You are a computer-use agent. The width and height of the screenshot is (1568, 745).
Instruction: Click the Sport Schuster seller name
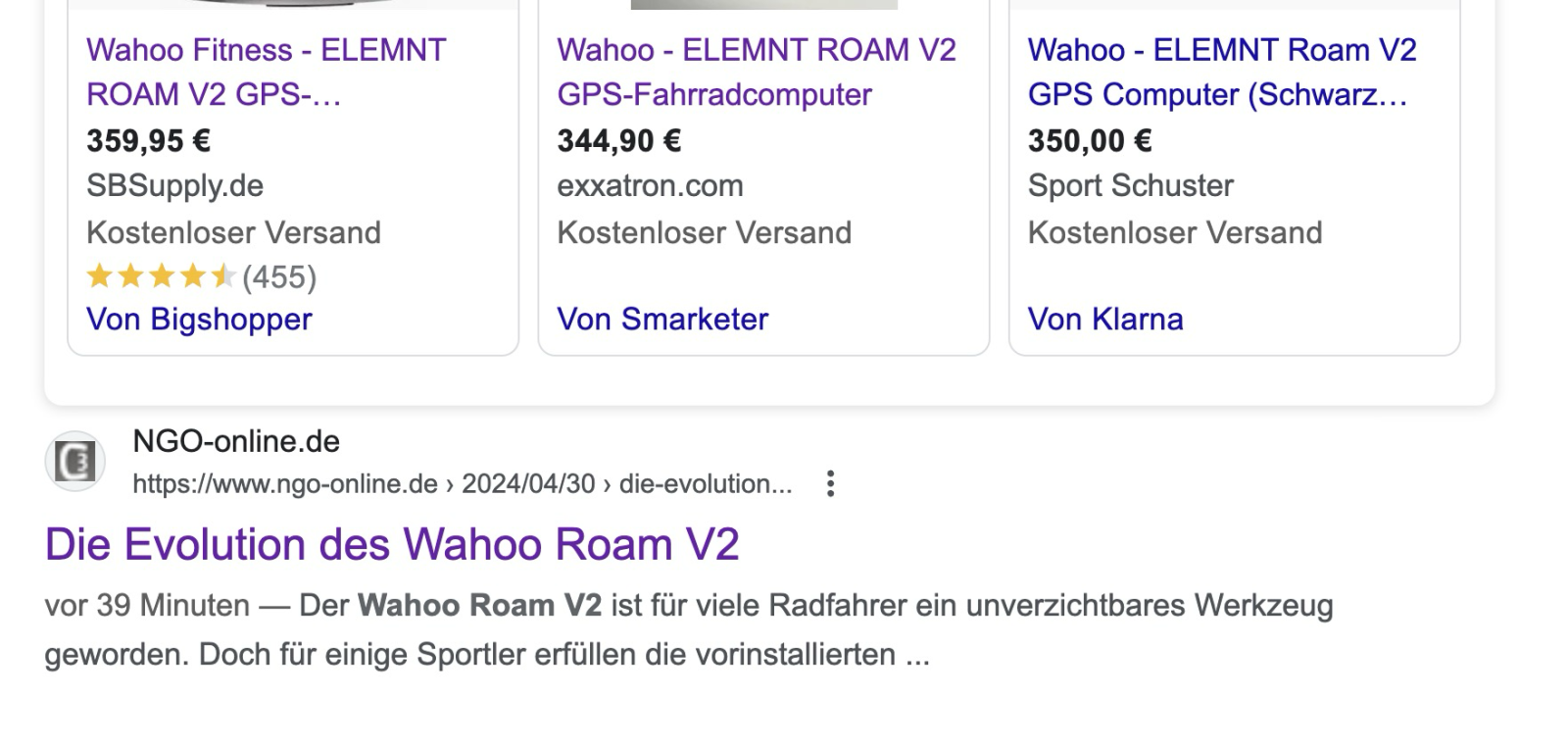(x=1130, y=186)
